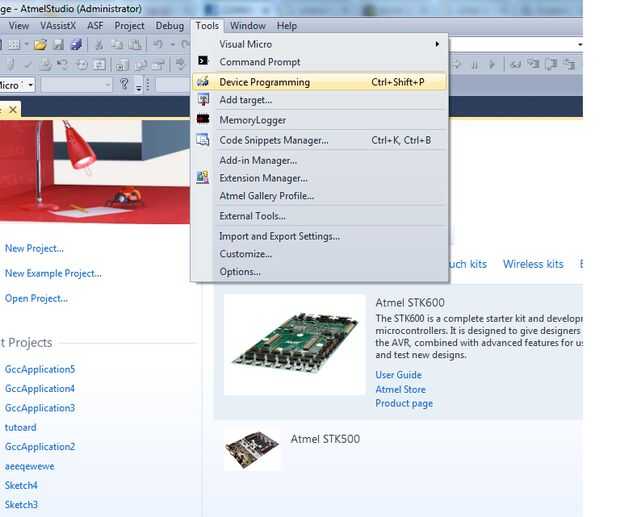Click the Code Snippets Manager icon
Viewport: 620px width, 517px height.
[203, 140]
